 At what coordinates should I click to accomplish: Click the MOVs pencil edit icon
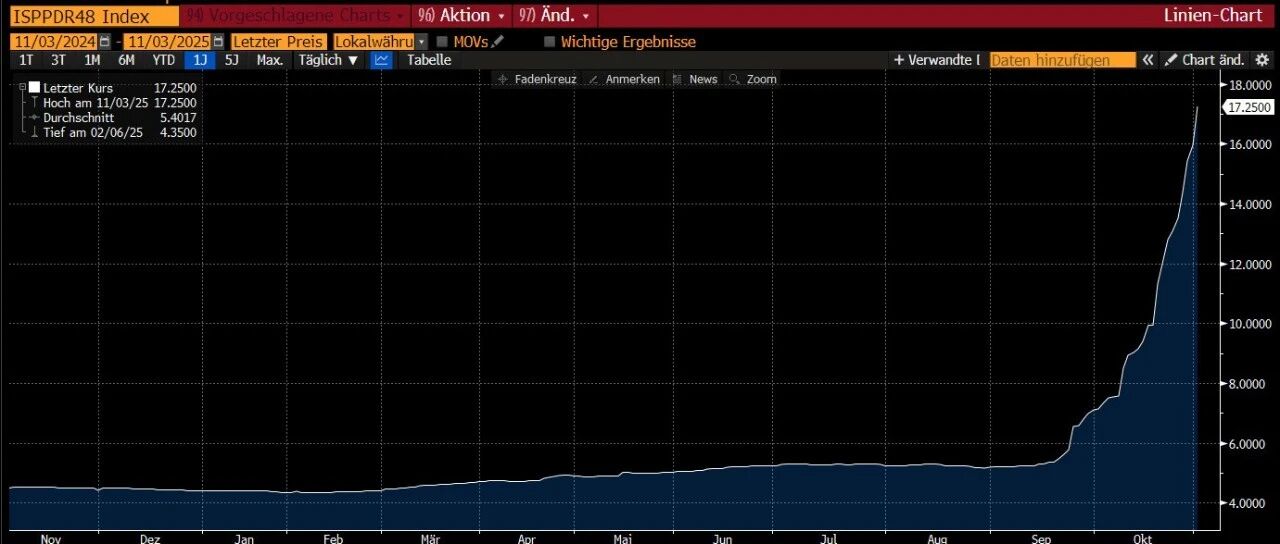pyautogui.click(x=498, y=42)
